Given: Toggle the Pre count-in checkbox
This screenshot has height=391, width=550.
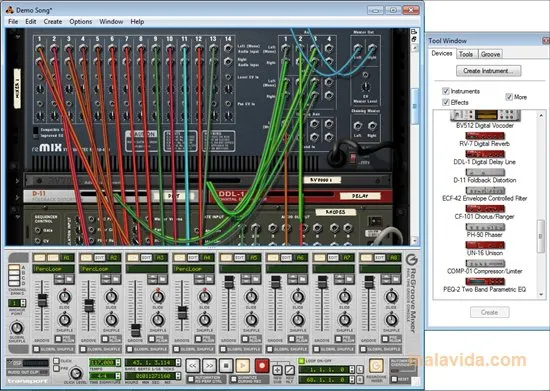Looking at the screenshot, I should [x=56, y=368].
